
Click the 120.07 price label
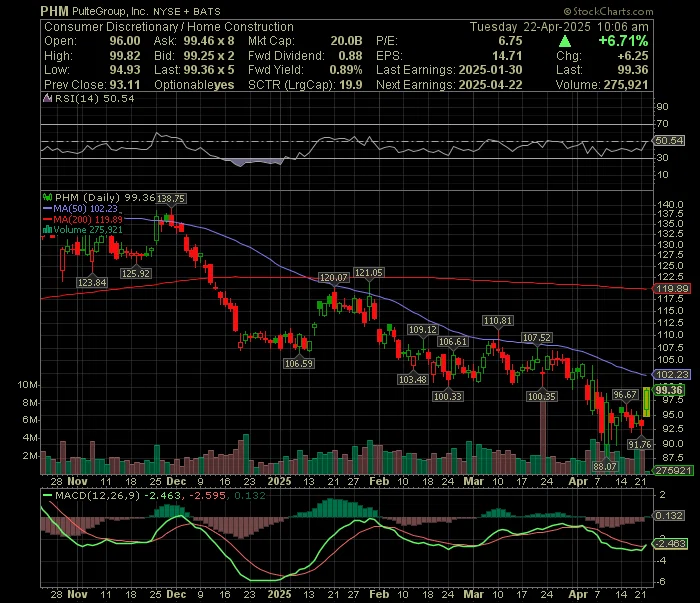pos(333,278)
